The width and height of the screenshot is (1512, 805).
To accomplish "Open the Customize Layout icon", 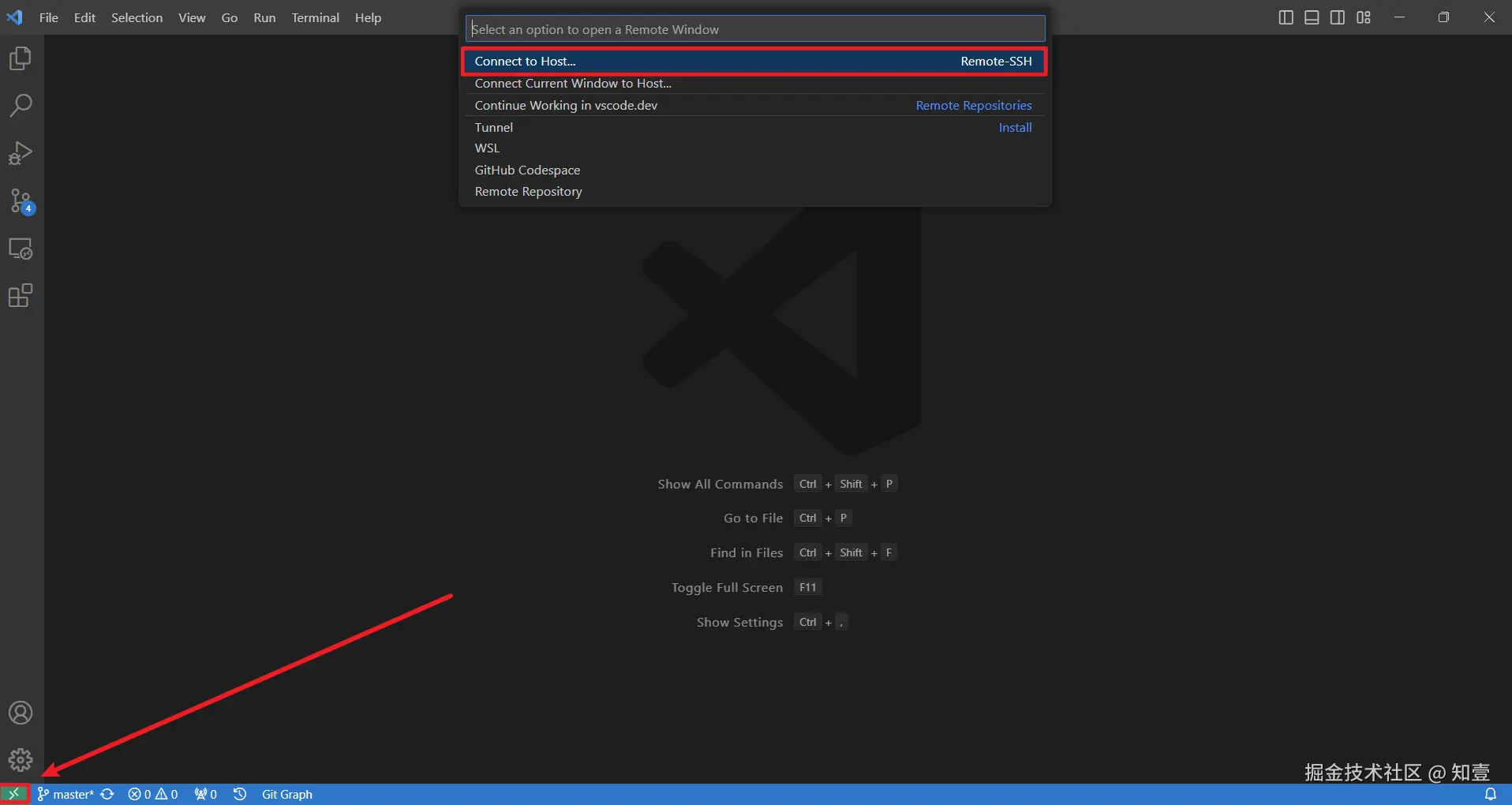I will (x=1364, y=17).
